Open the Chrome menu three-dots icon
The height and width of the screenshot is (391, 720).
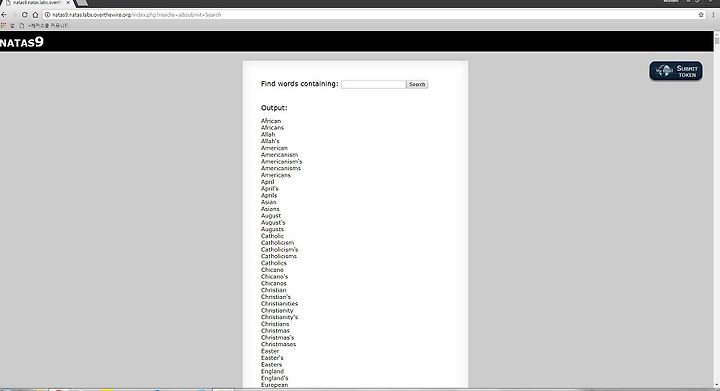(713, 15)
